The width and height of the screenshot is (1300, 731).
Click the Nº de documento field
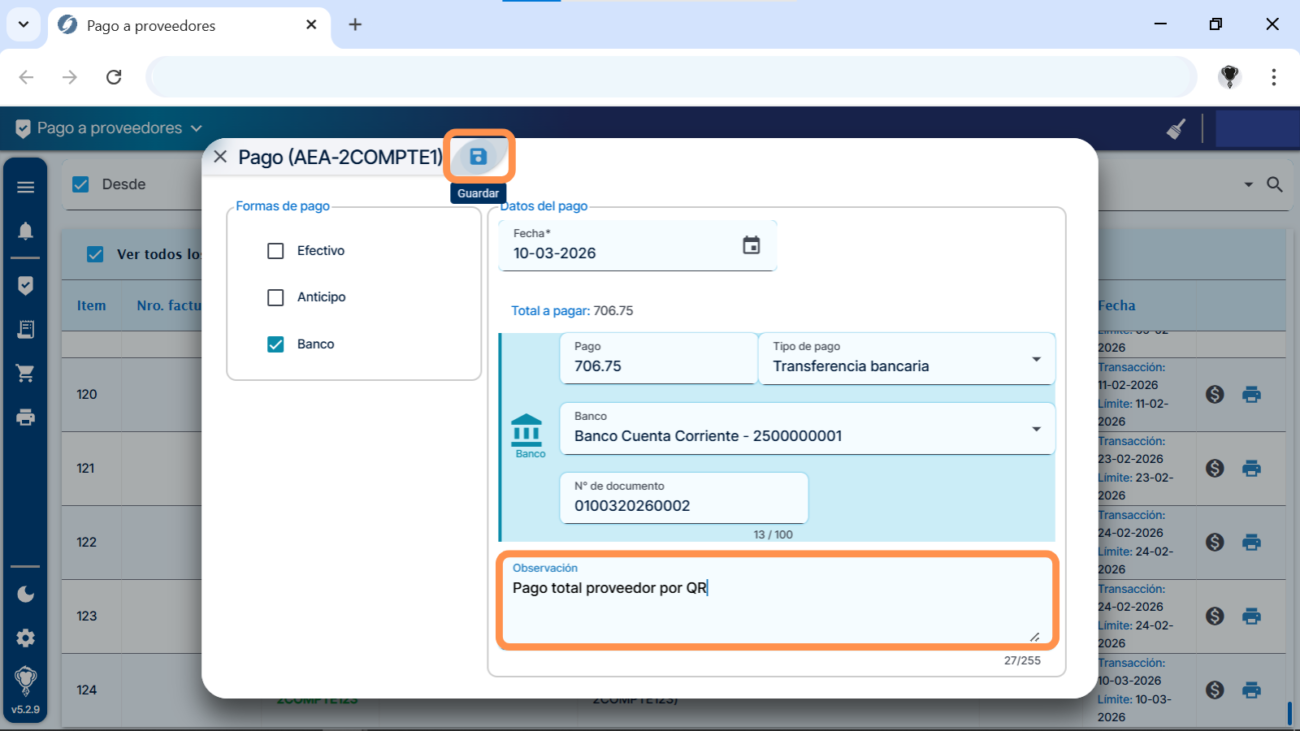pos(684,505)
